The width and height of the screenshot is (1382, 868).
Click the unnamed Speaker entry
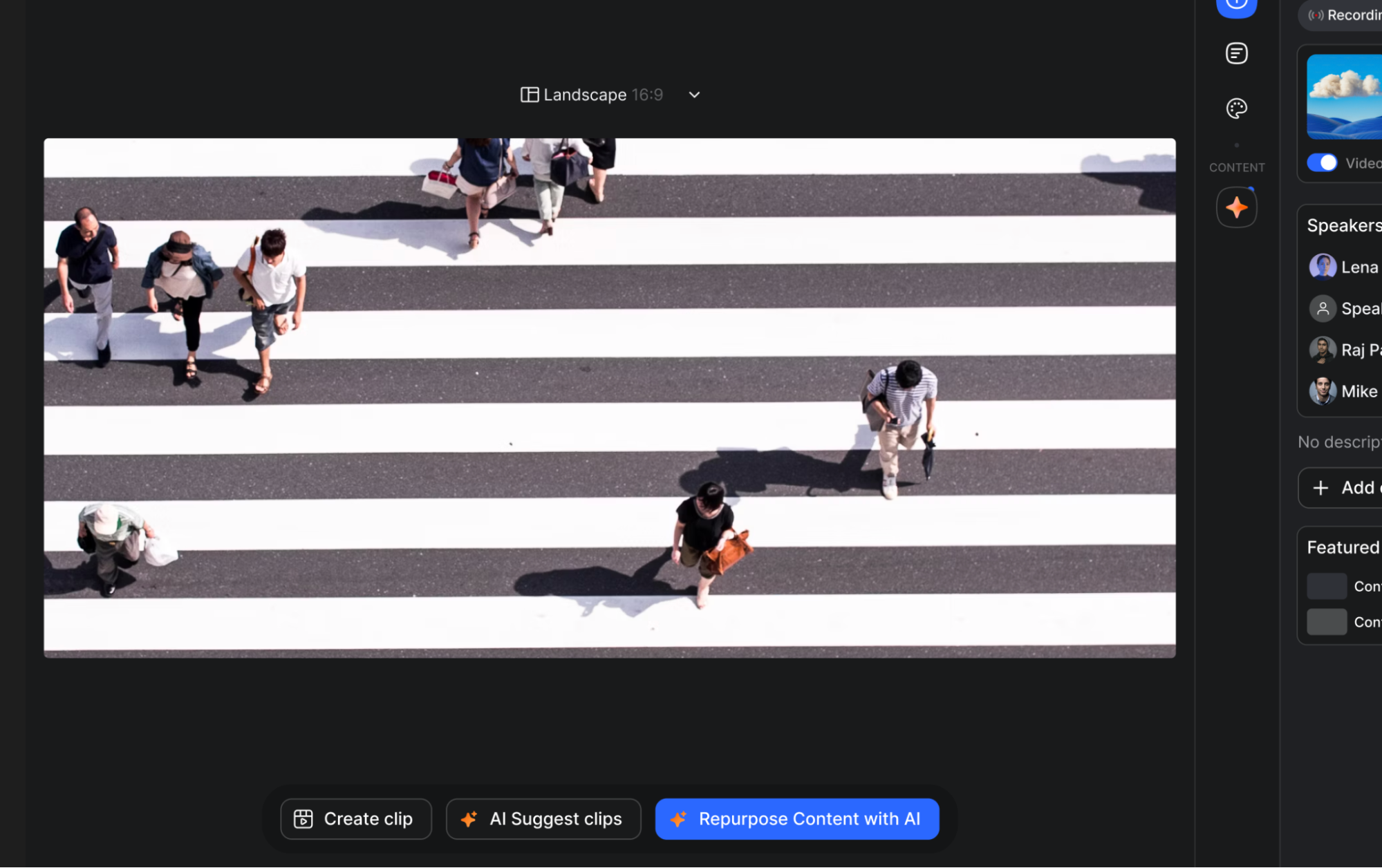(x=1345, y=309)
